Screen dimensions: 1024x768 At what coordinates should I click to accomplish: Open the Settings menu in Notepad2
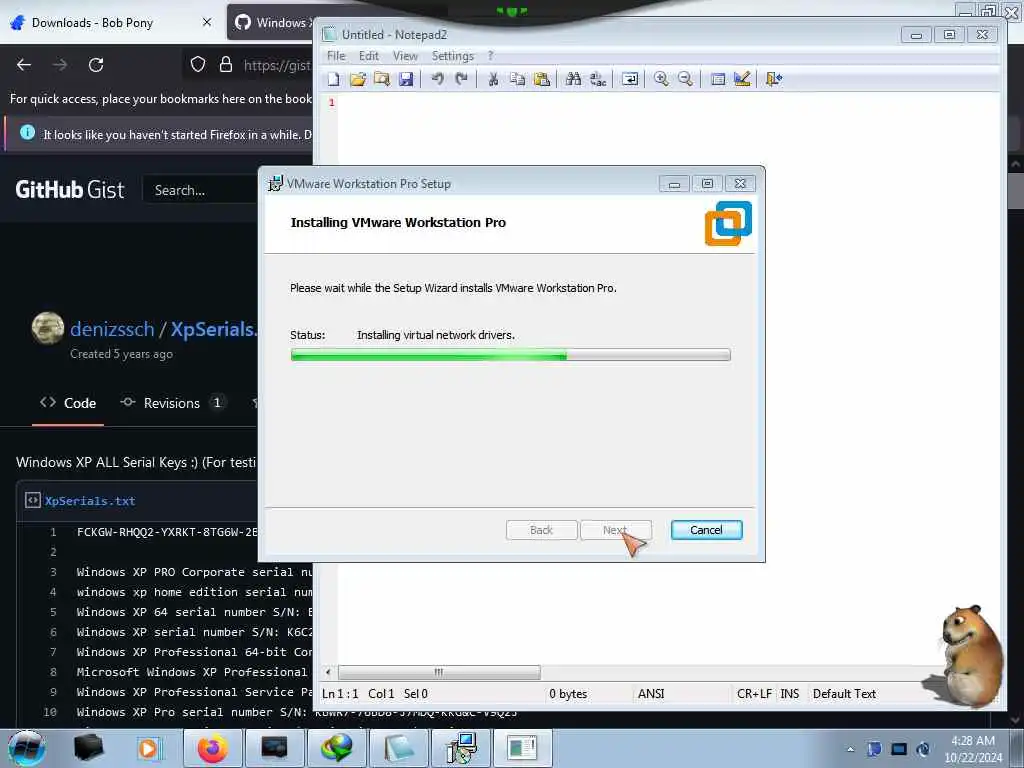tap(453, 56)
